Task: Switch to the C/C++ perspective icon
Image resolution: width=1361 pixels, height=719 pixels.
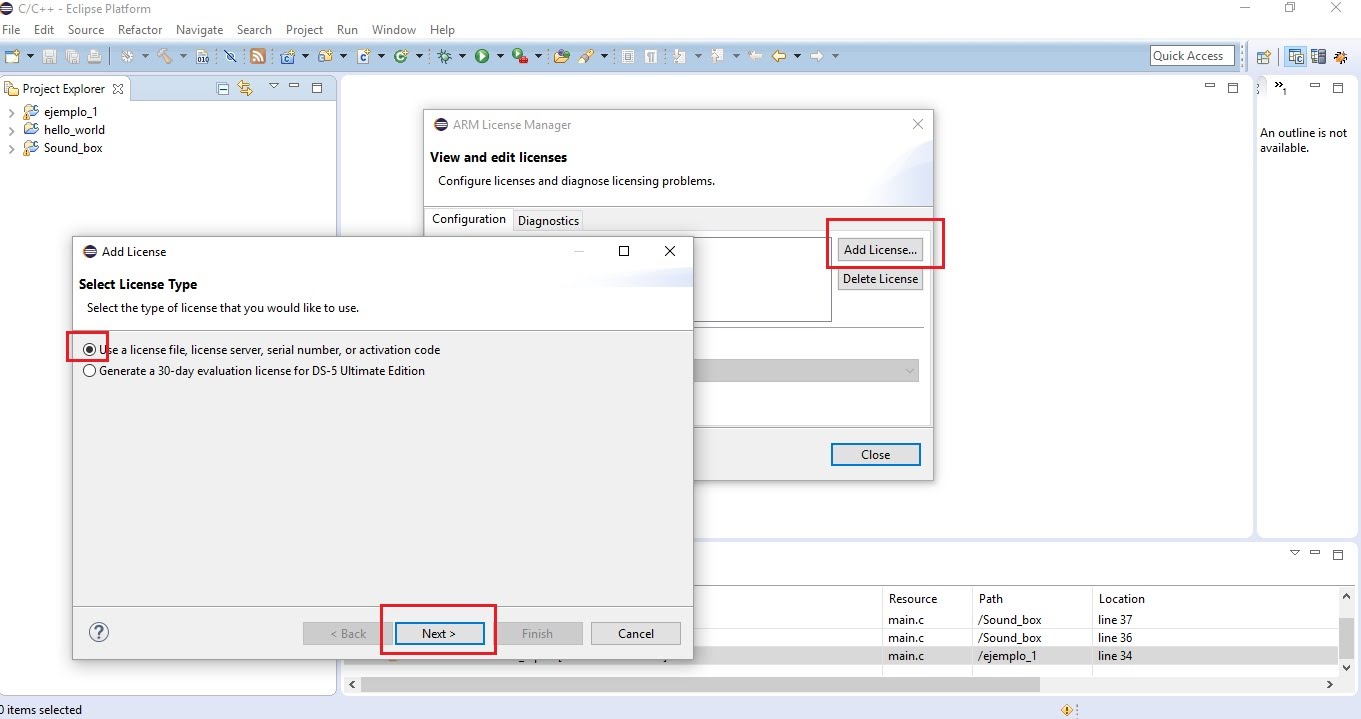Action: (x=1296, y=57)
